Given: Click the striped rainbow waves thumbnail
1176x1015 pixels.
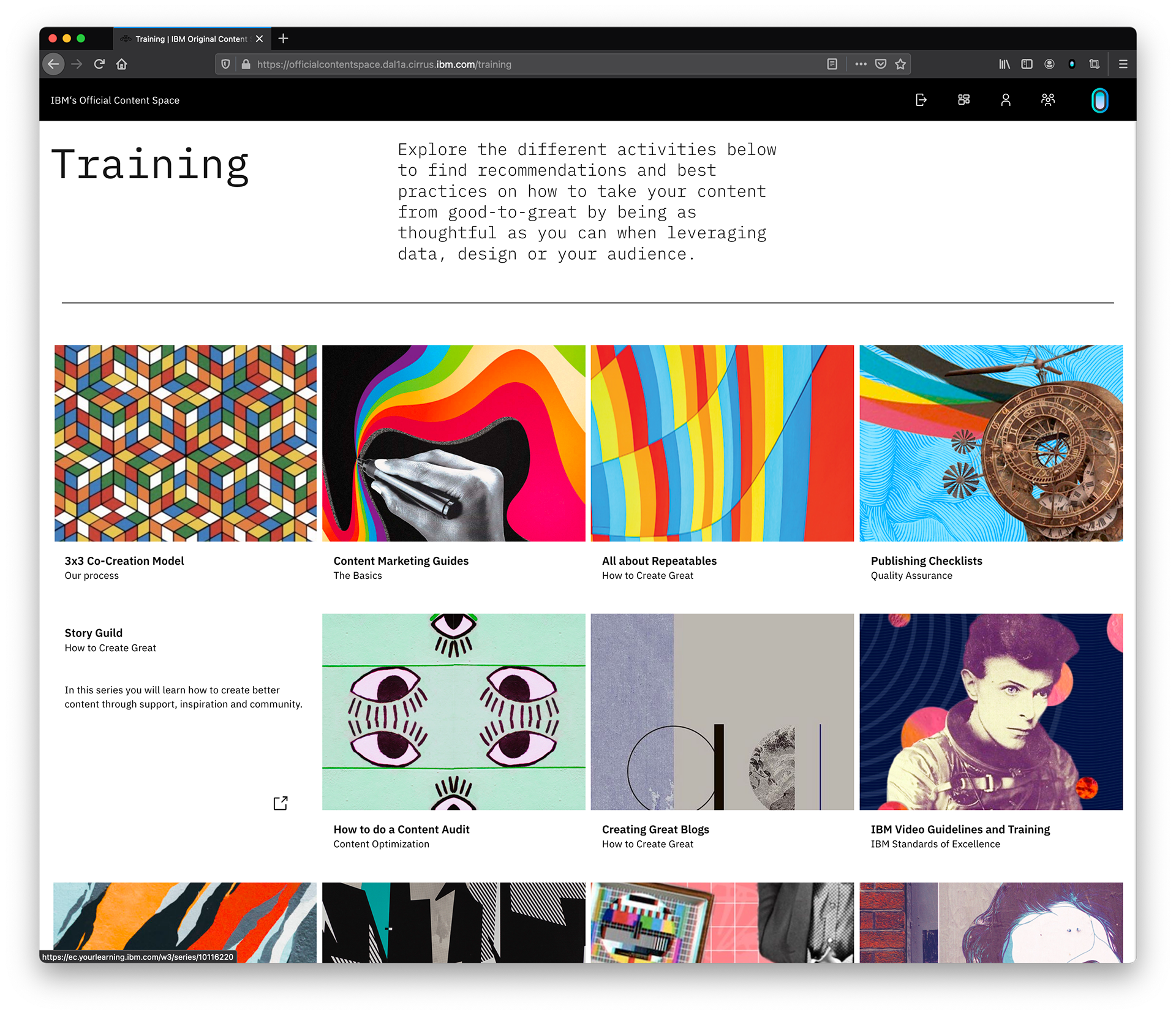Looking at the screenshot, I should (722, 443).
